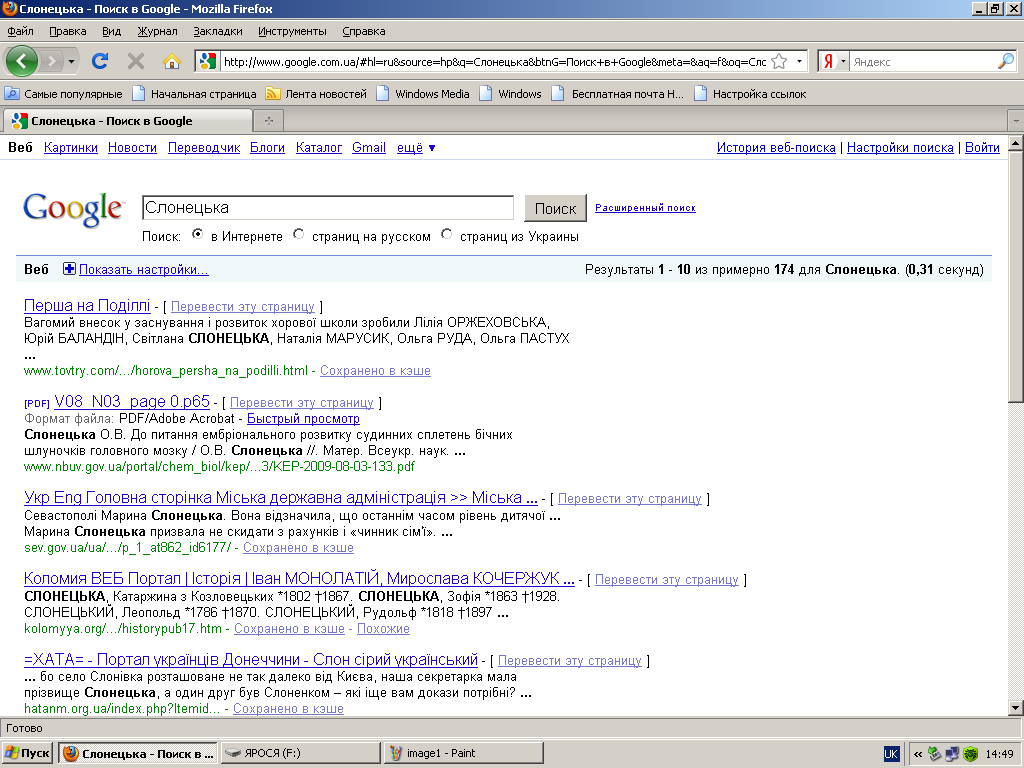Click the address bar URL field
The width and height of the screenshot is (1024, 768).
[494, 62]
